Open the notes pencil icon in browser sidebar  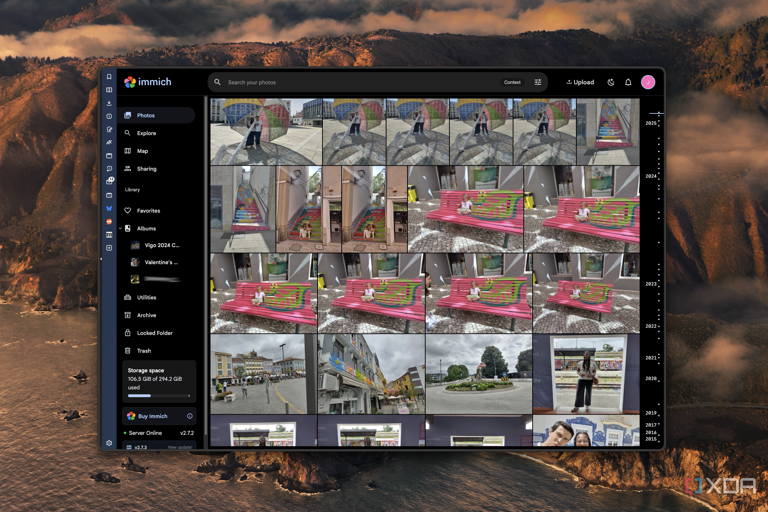click(109, 129)
